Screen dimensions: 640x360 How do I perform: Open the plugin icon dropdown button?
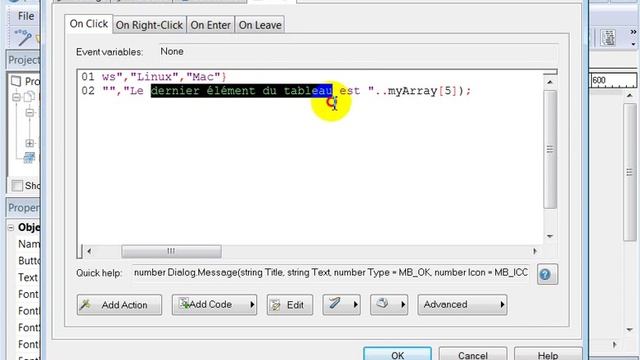click(389, 304)
